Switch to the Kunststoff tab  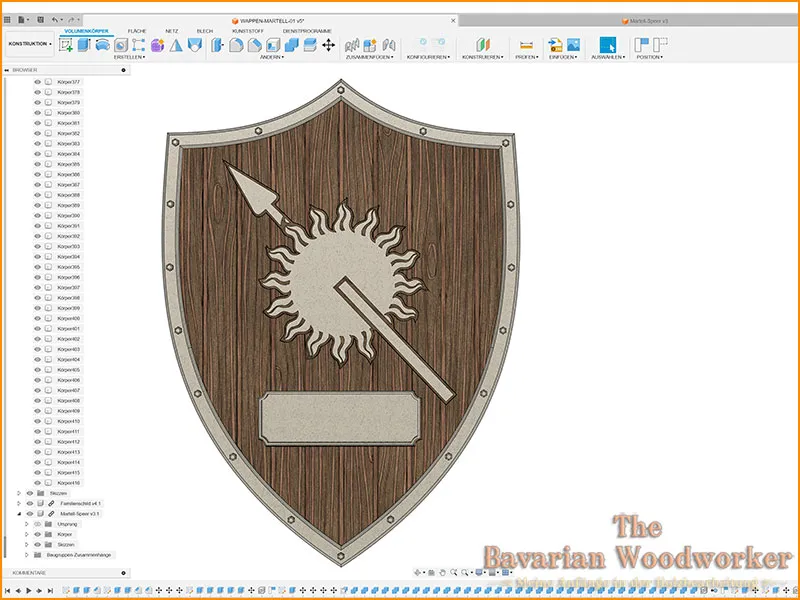(x=248, y=31)
